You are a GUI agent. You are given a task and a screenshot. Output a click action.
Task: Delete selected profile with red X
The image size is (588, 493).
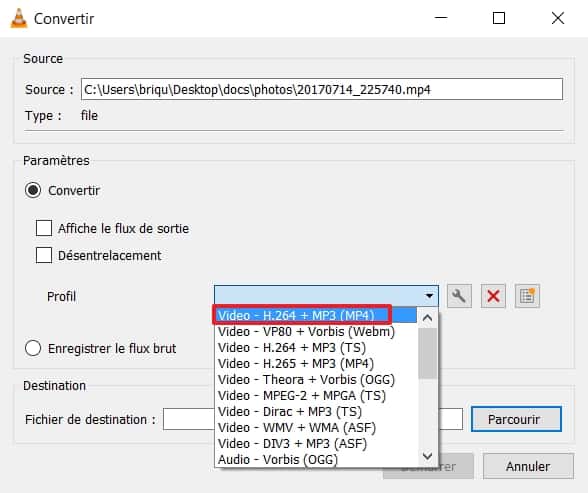tap(493, 296)
